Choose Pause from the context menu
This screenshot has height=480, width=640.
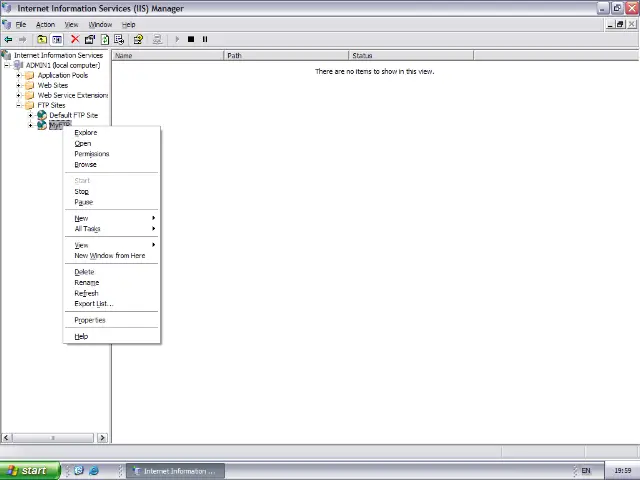pos(111,202)
